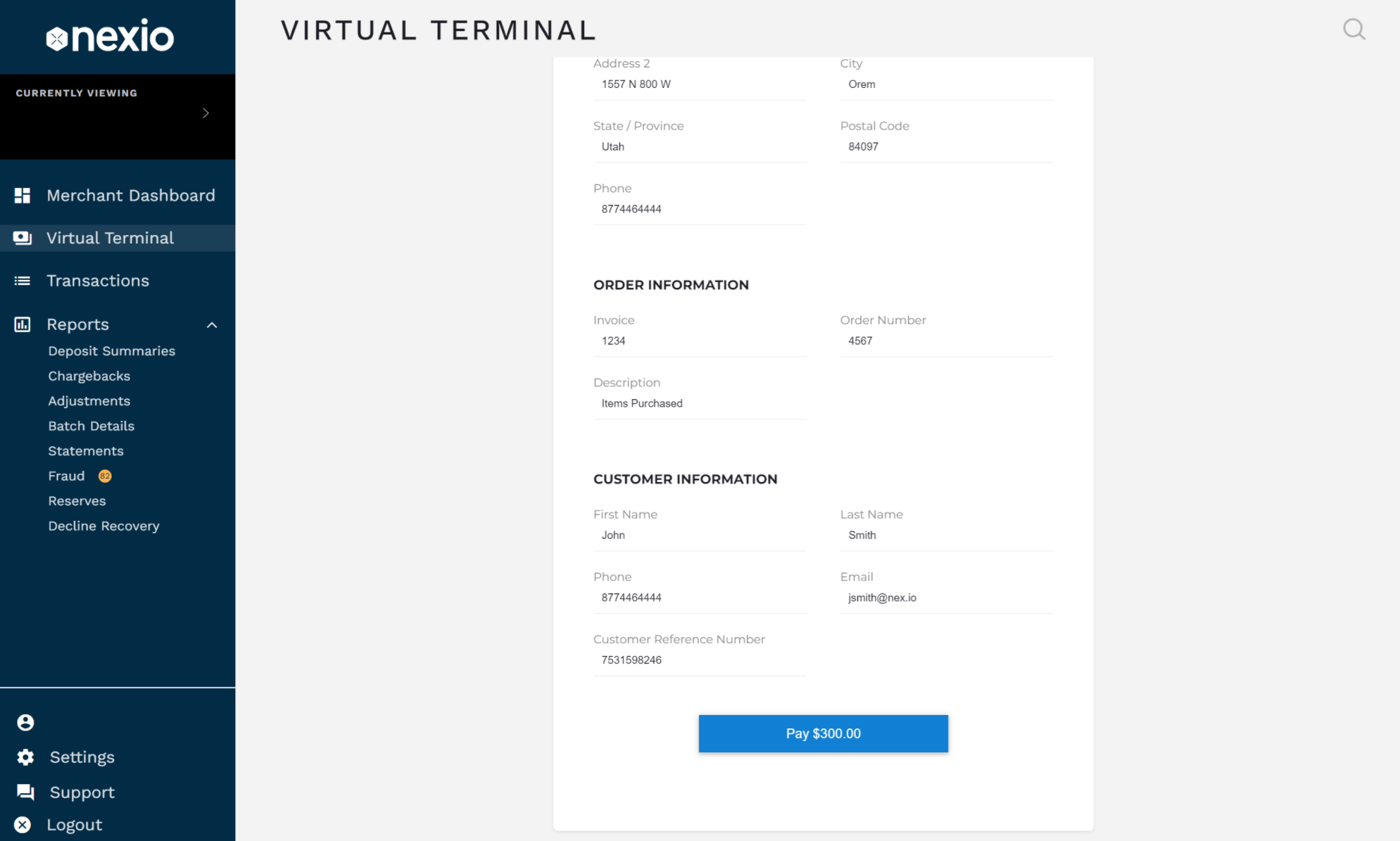Click the Settings gear icon

tap(25, 757)
